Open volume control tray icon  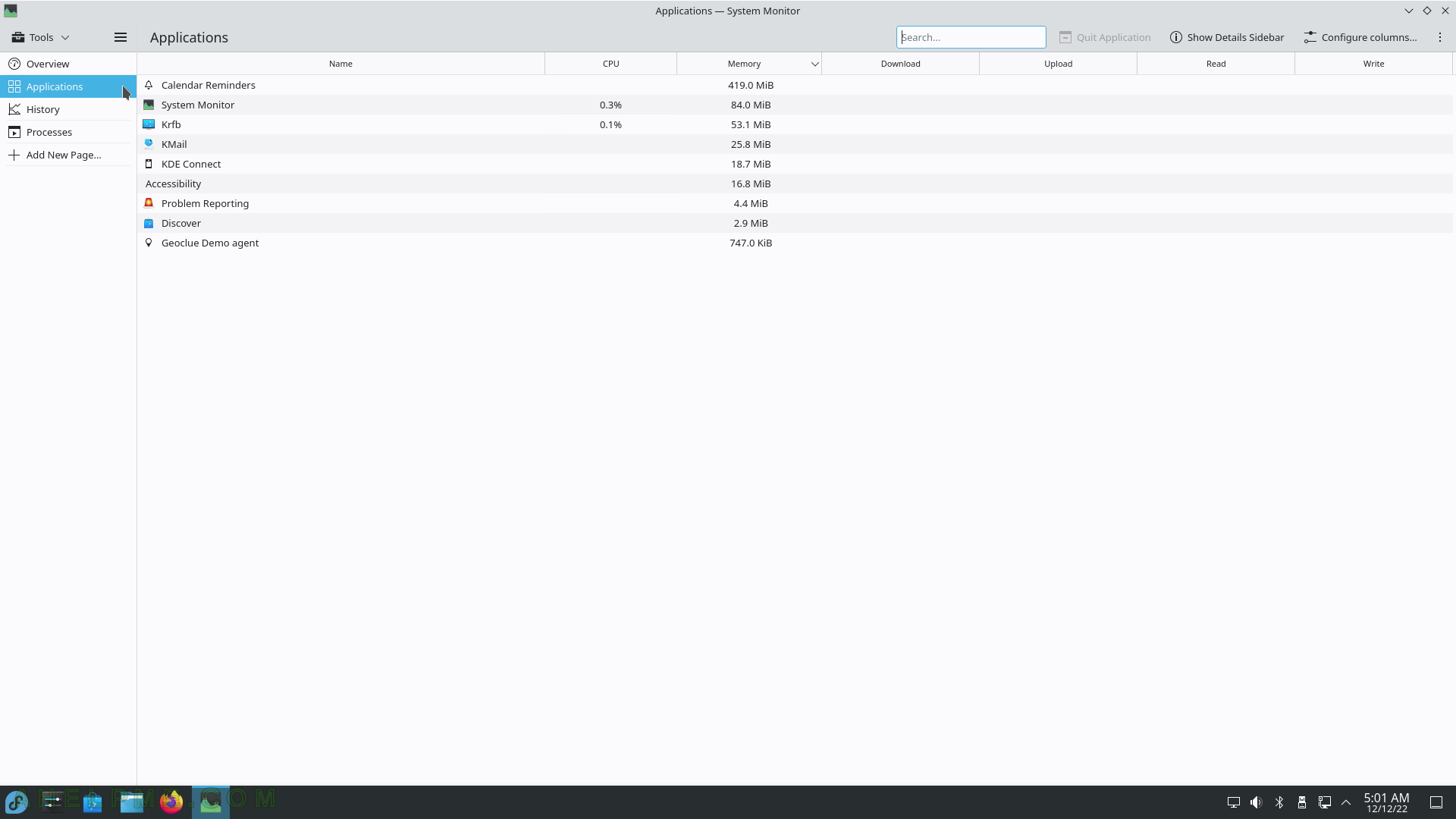click(x=1257, y=802)
